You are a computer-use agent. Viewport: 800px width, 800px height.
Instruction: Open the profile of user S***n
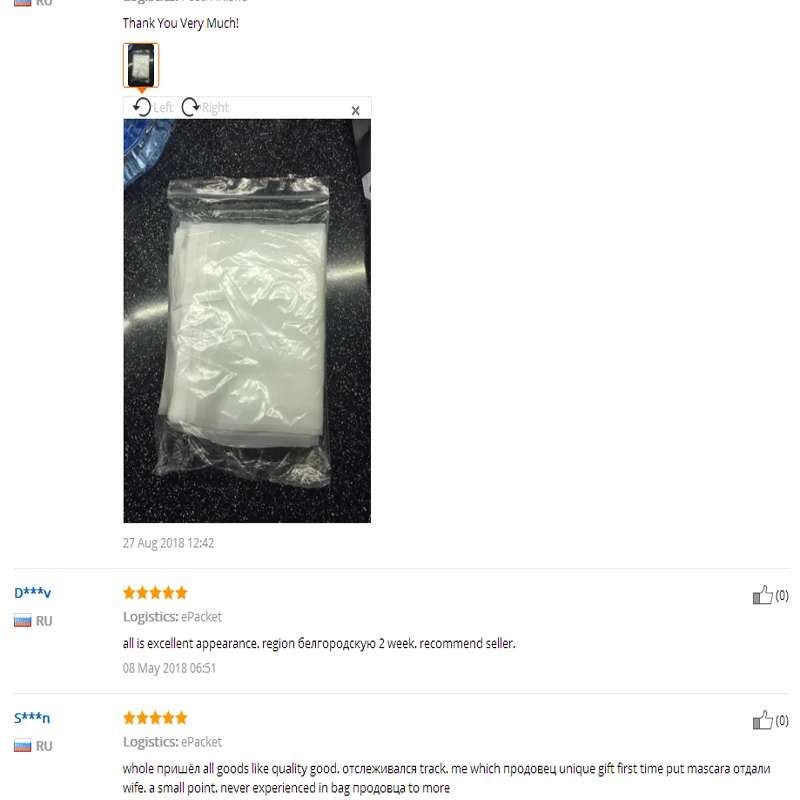point(32,718)
